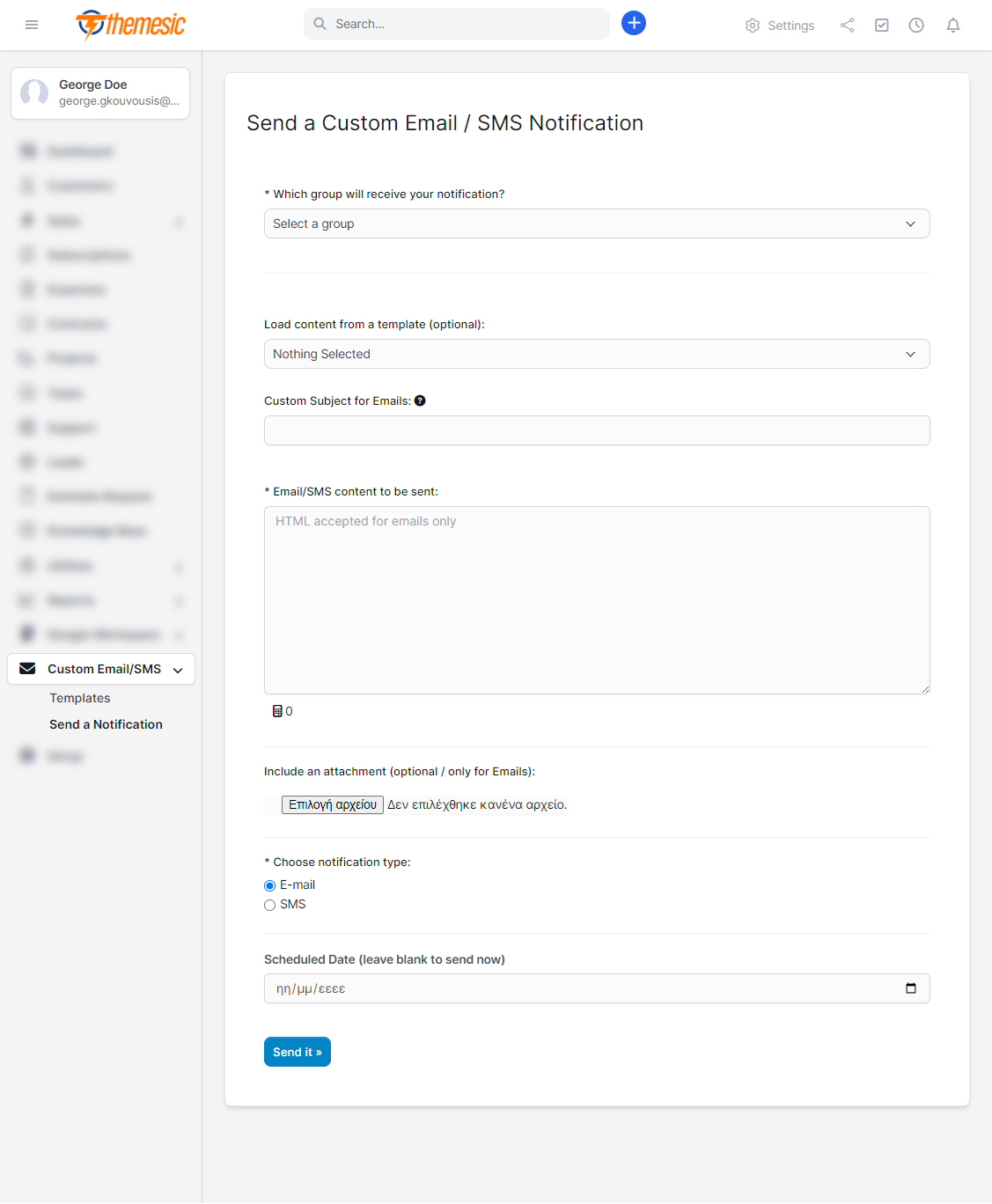Viewport: 992px width, 1204px height.
Task: Click the help icon beside Custom Subject
Action: coord(421,401)
